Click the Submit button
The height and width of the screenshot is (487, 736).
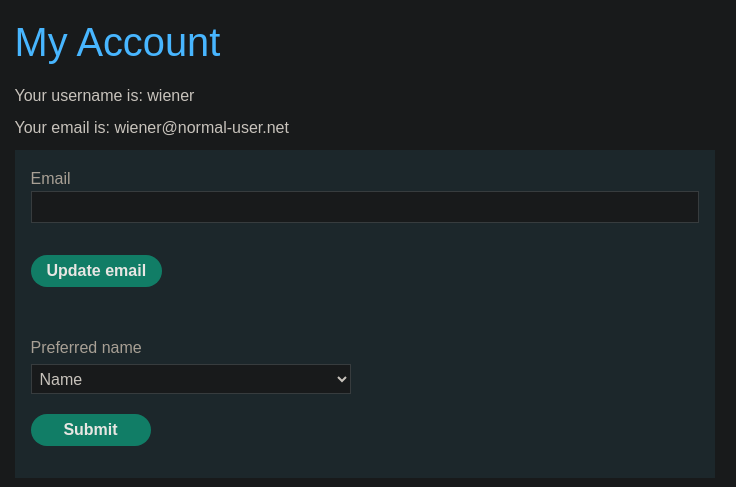point(91,430)
